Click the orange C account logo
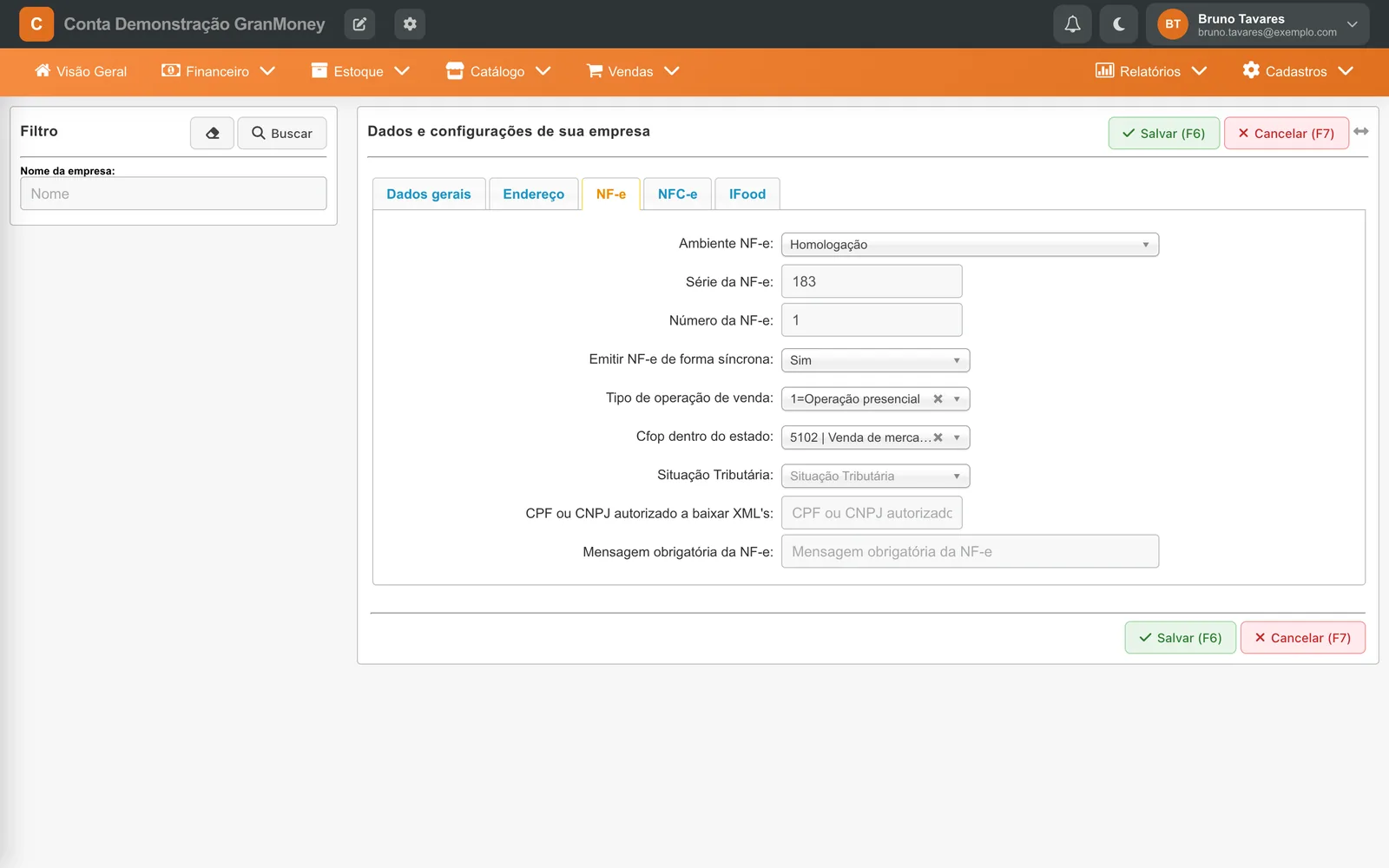Image resolution: width=1389 pixels, height=868 pixels. pos(36,24)
